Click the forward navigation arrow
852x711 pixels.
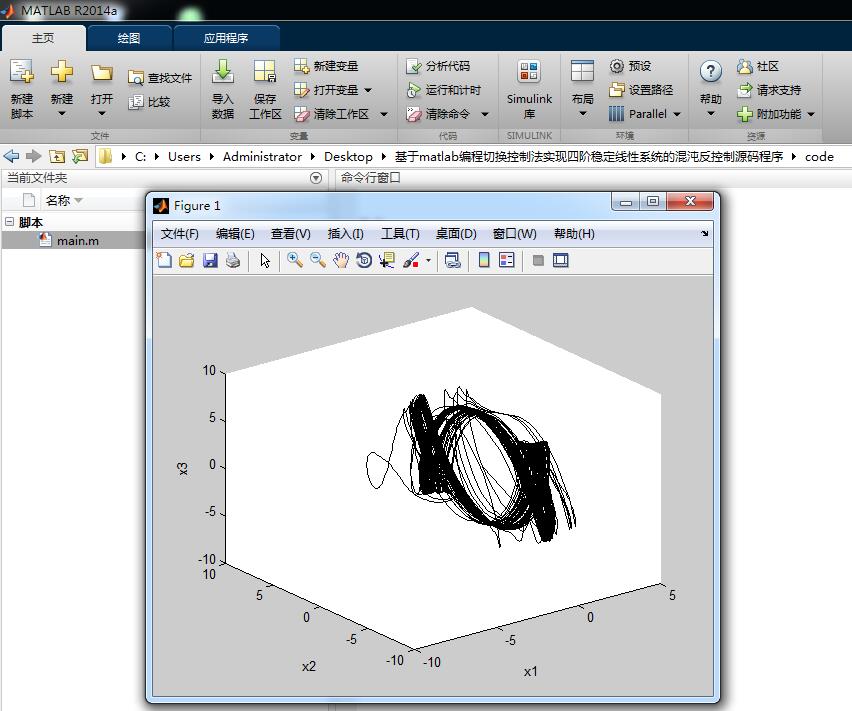coord(34,156)
